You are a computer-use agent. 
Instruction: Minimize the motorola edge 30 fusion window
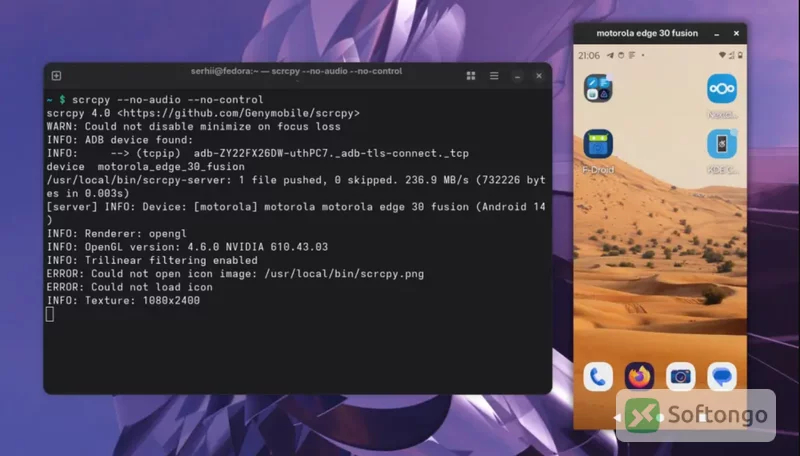pos(716,34)
